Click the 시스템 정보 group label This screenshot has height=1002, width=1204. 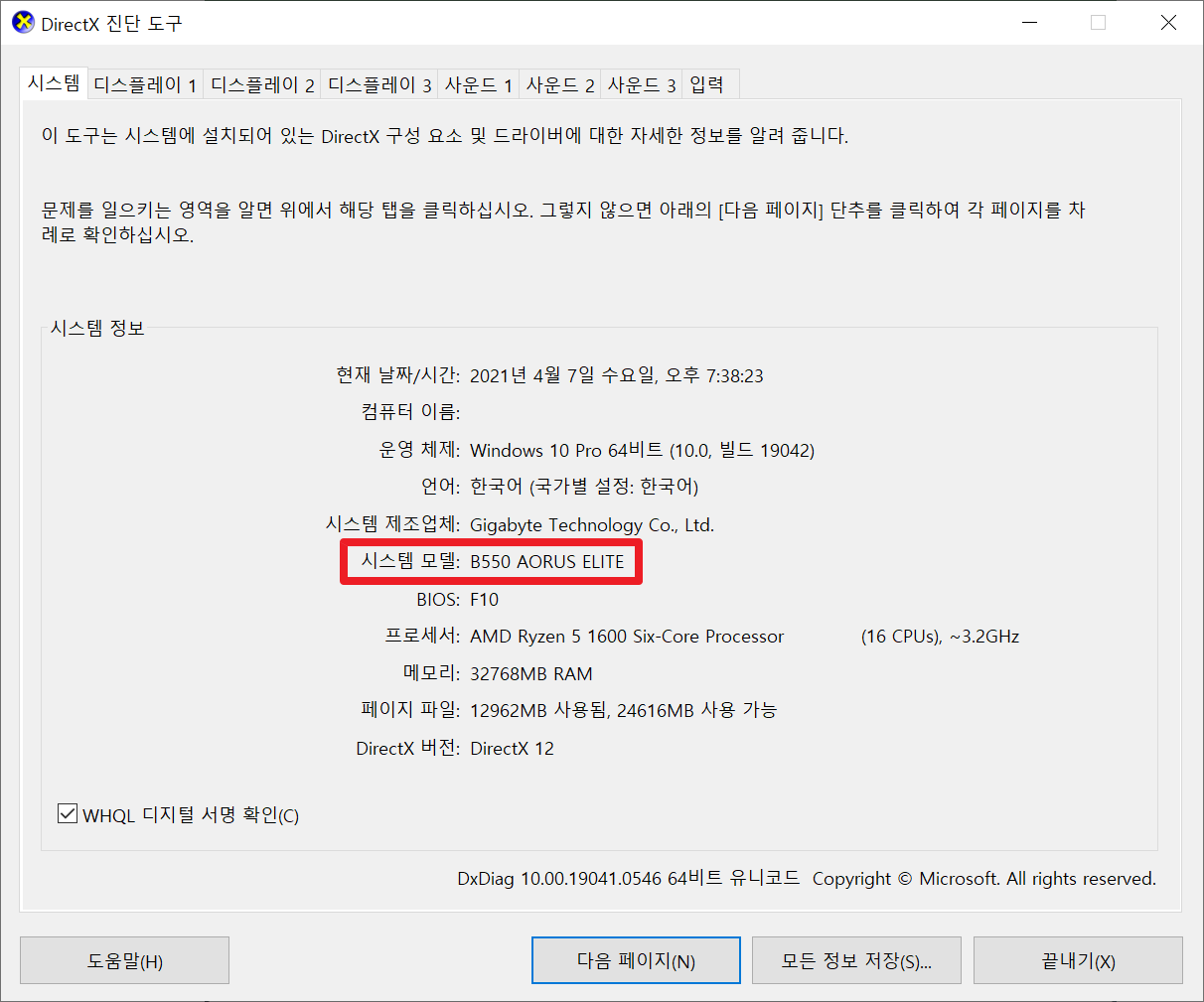[97, 328]
